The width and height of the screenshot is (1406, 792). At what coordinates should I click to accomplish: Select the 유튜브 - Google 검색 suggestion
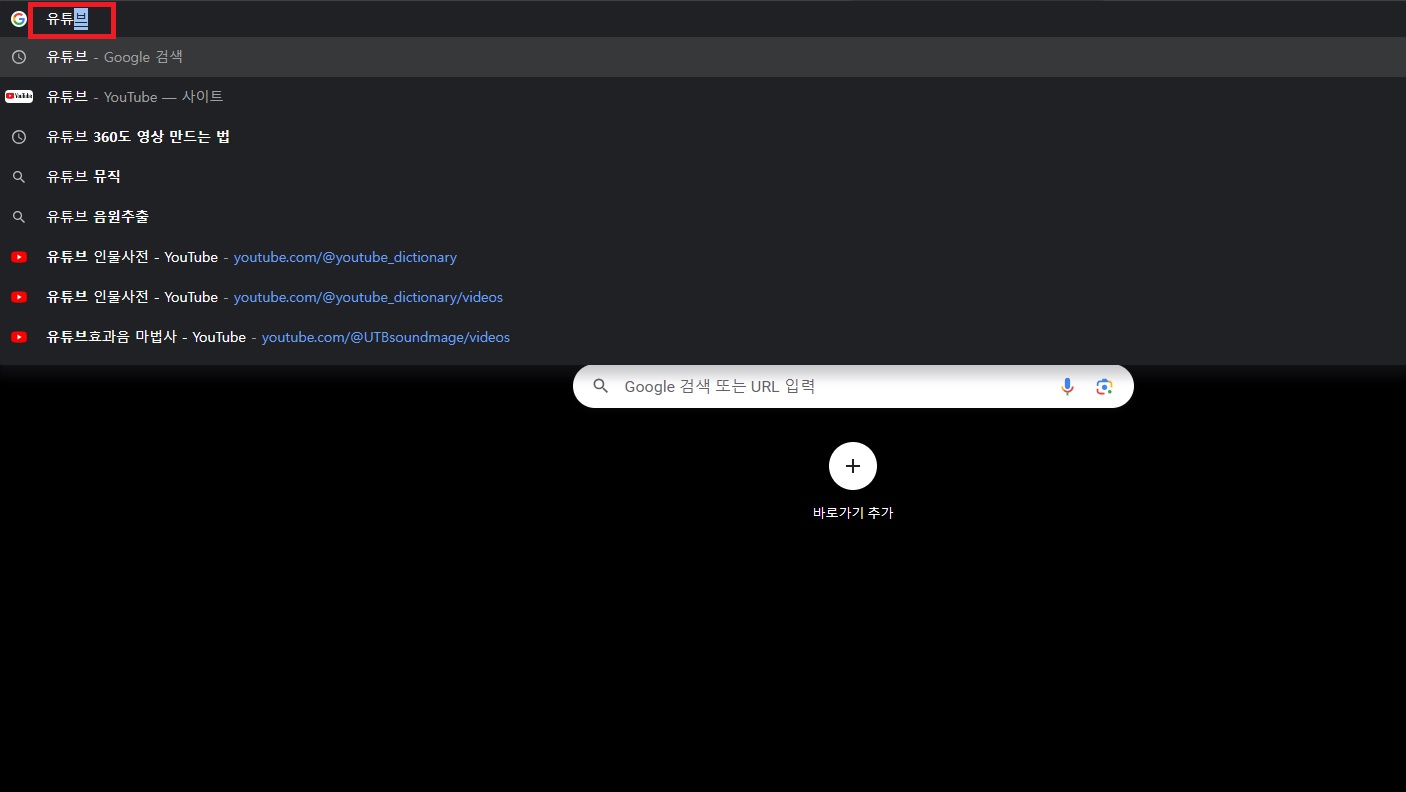[x=703, y=57]
